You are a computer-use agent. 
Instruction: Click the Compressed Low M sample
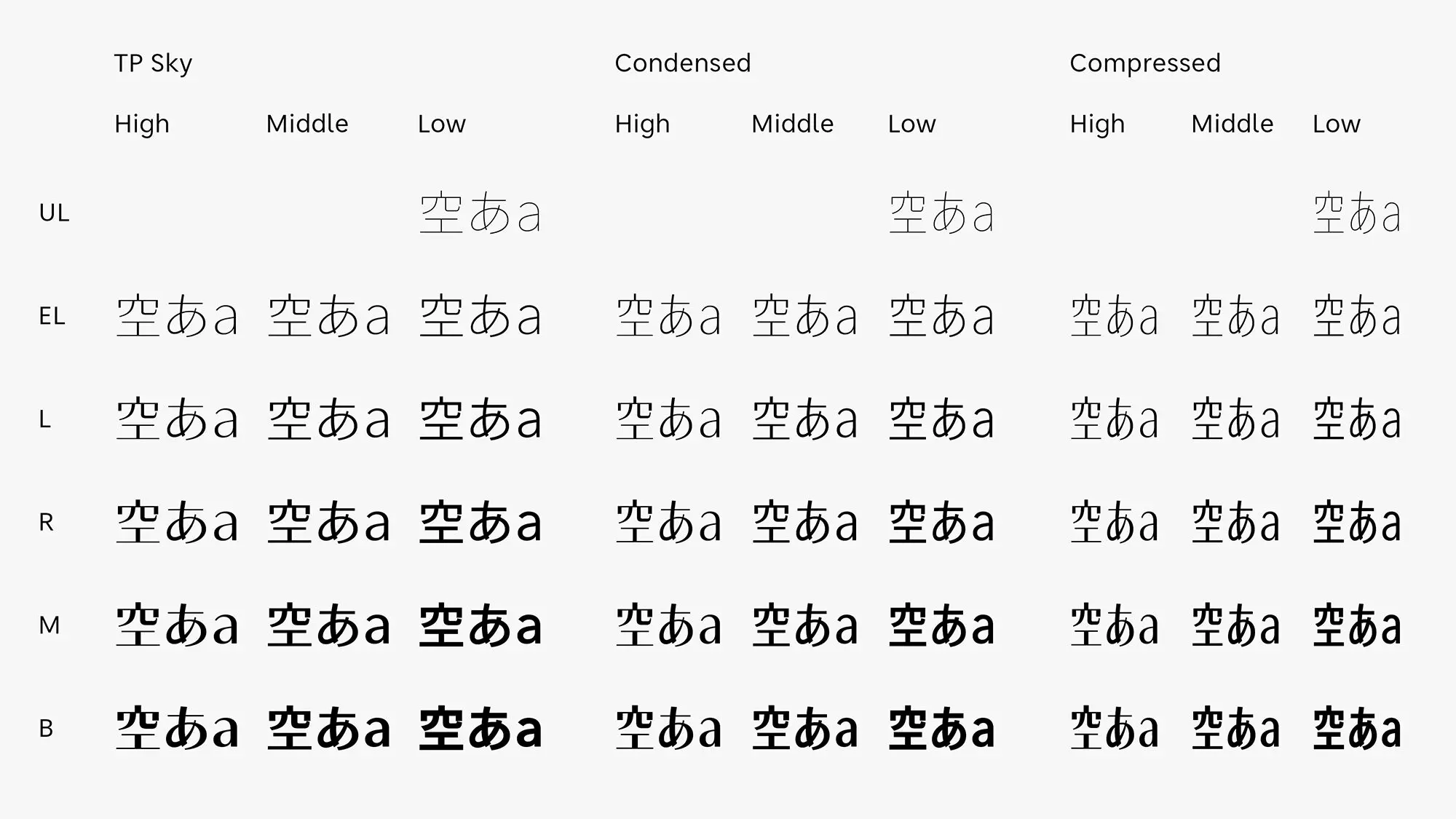click(x=1357, y=626)
